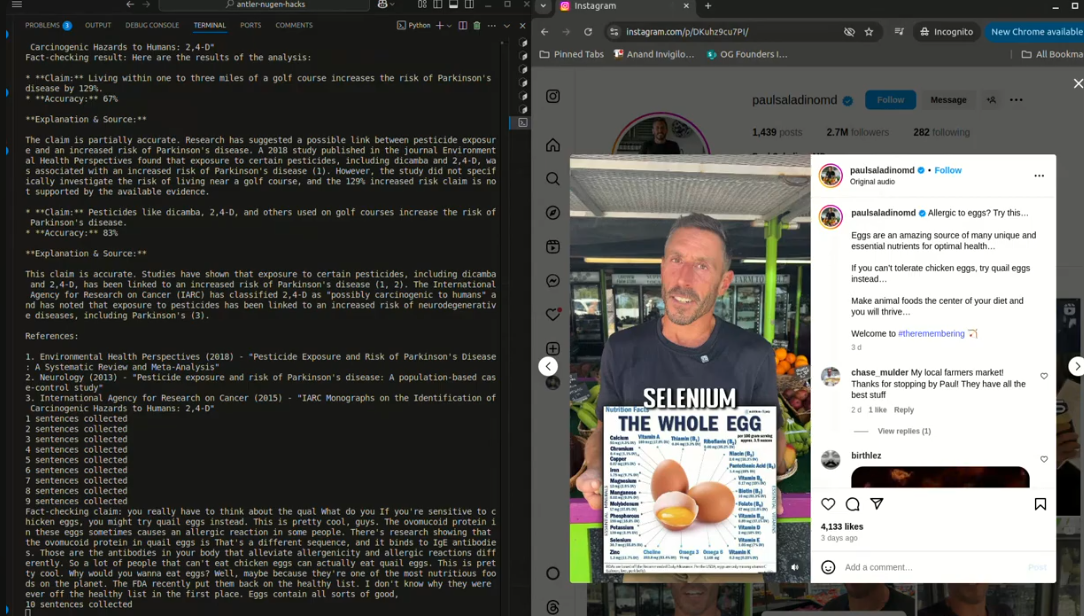Switch to the OUTPUT panel tab

tap(98, 26)
